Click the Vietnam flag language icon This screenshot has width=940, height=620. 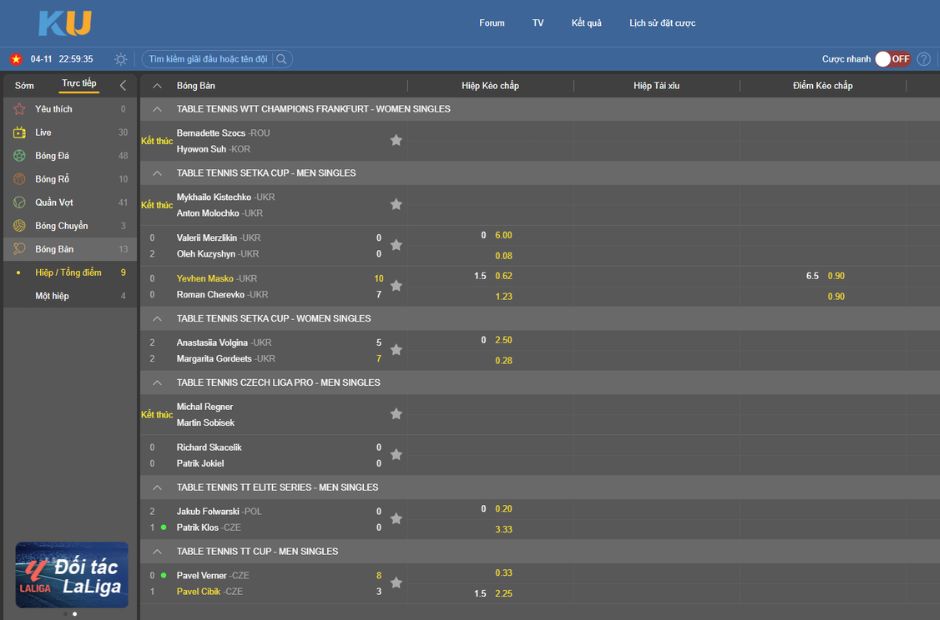16,59
